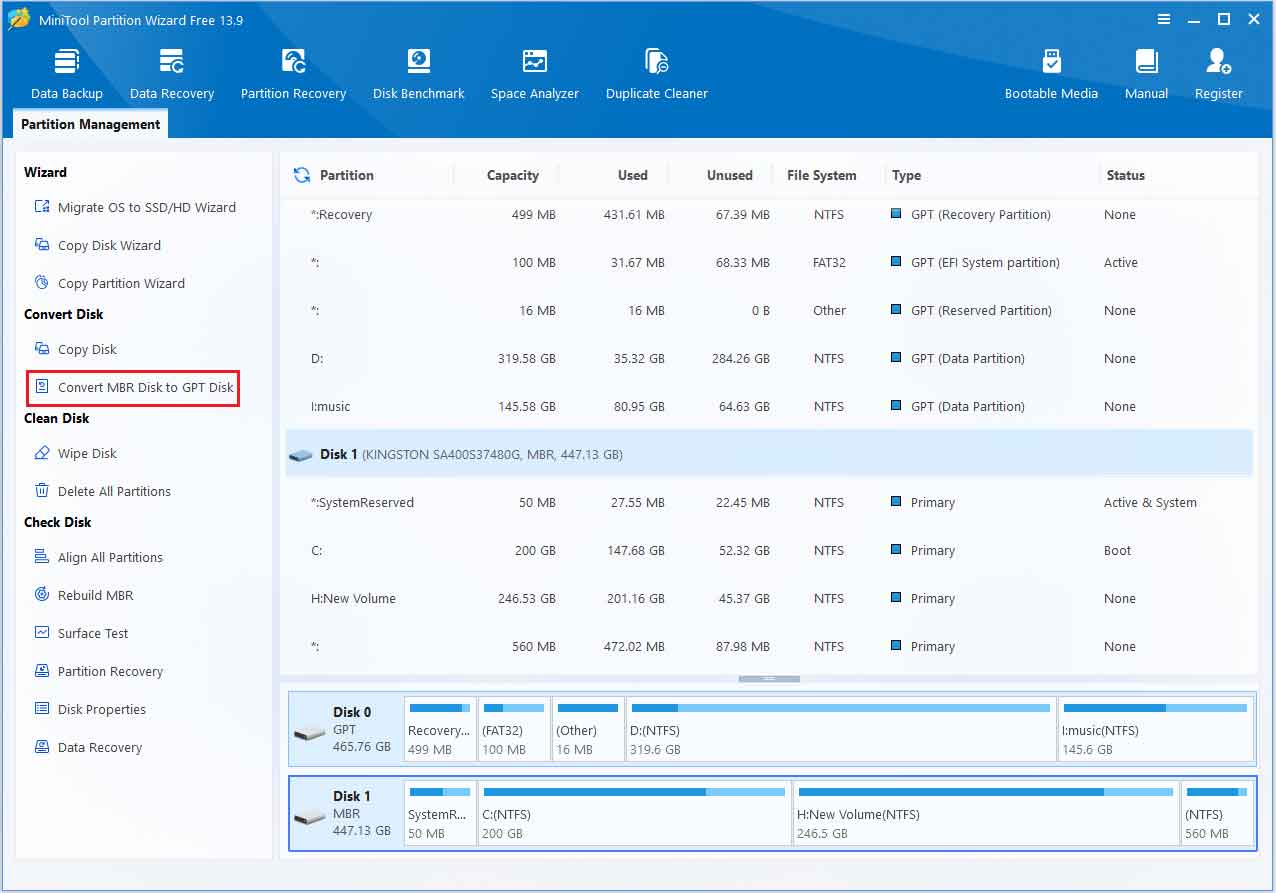
Task: Select the D:(NTFS) block in disk map
Action: [840, 730]
